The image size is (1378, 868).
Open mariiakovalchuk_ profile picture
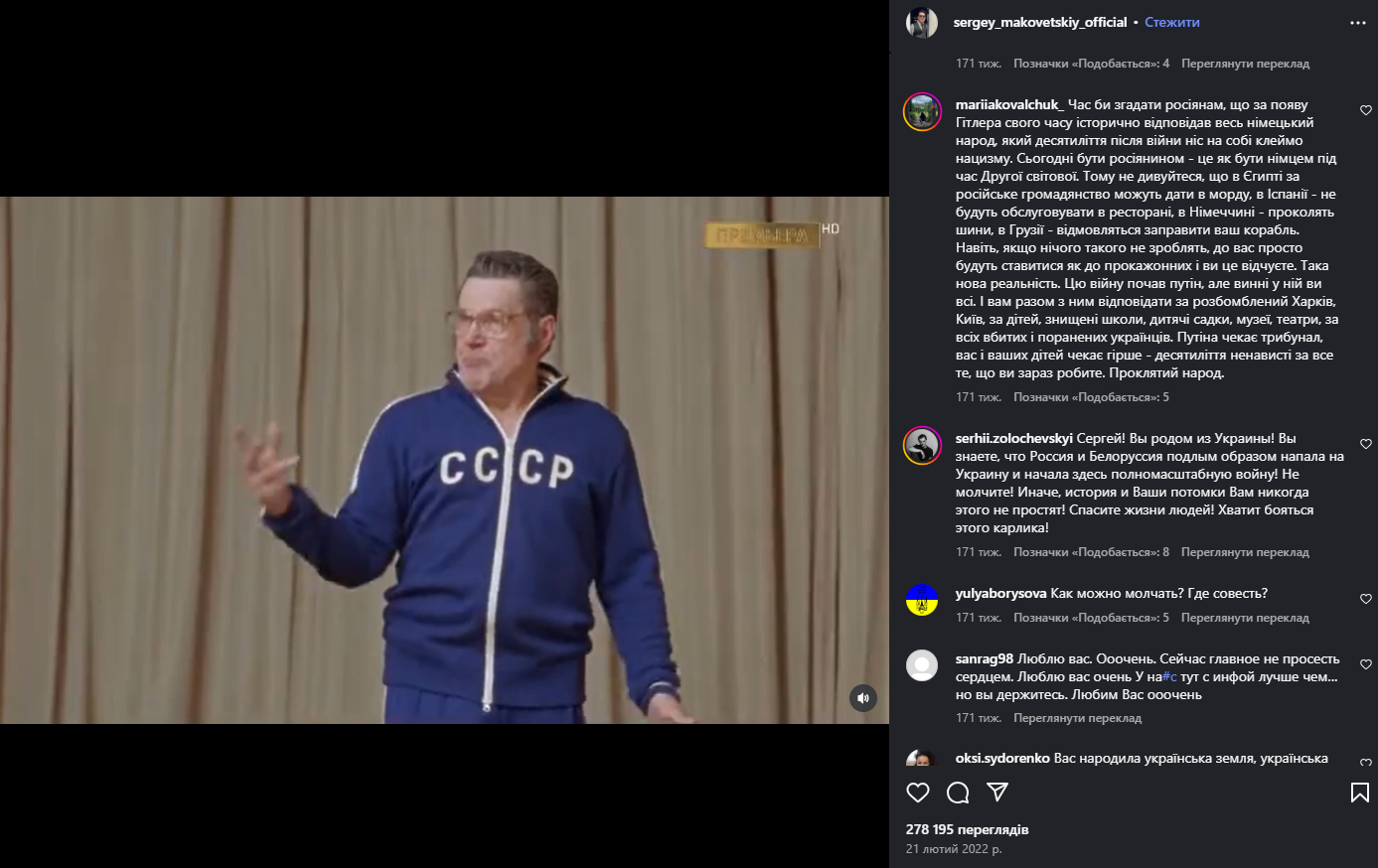(922, 112)
